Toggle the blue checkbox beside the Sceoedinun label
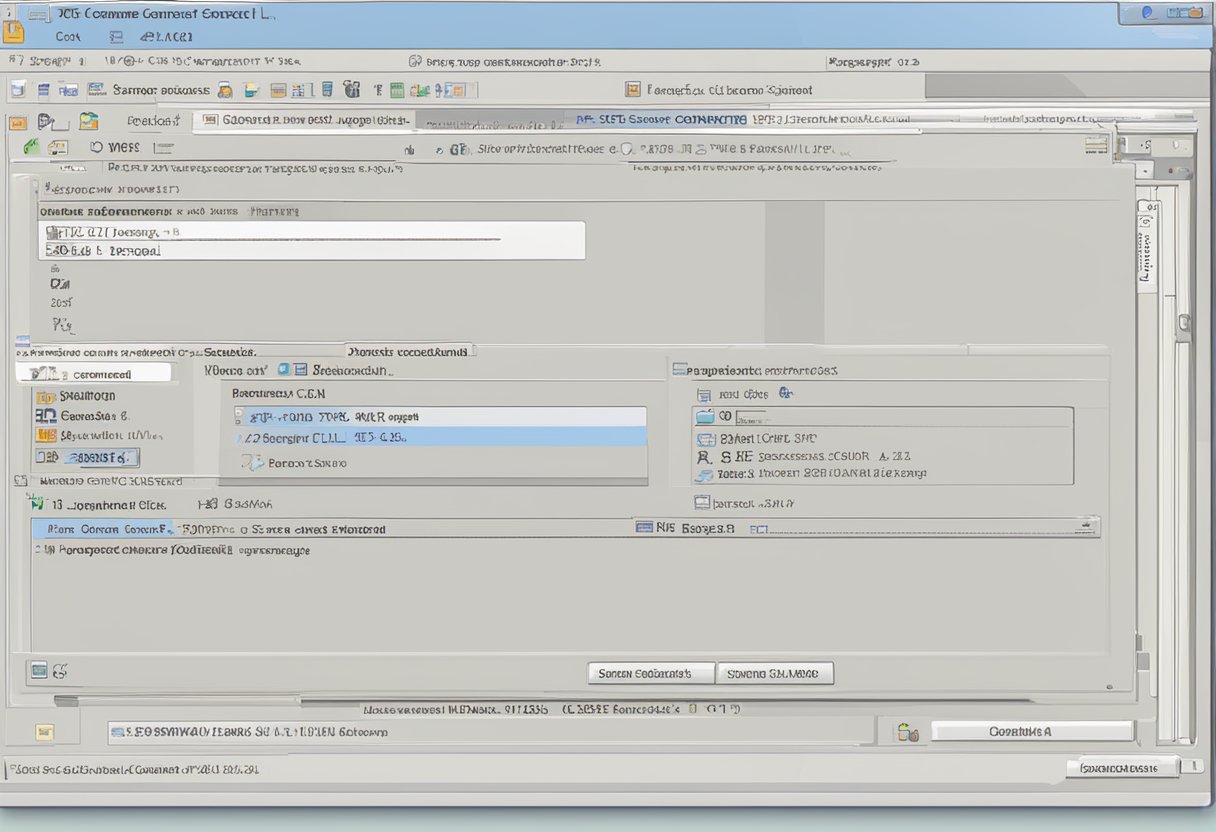 point(284,369)
